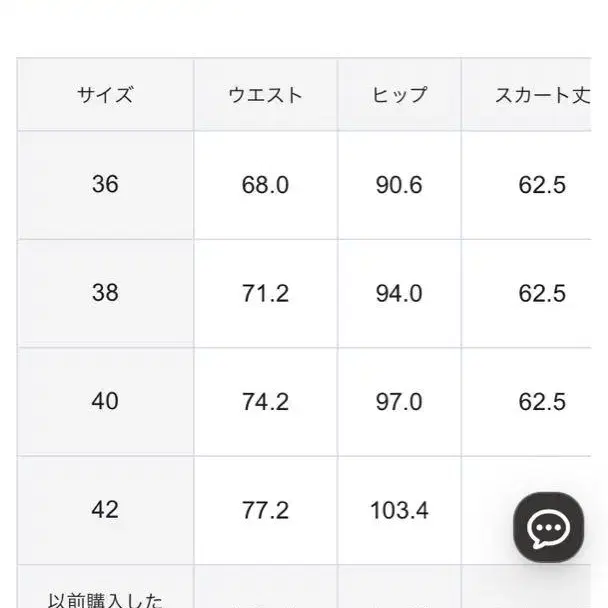Click waist value 68.0
Screen dimensions: 608x608
point(265,185)
